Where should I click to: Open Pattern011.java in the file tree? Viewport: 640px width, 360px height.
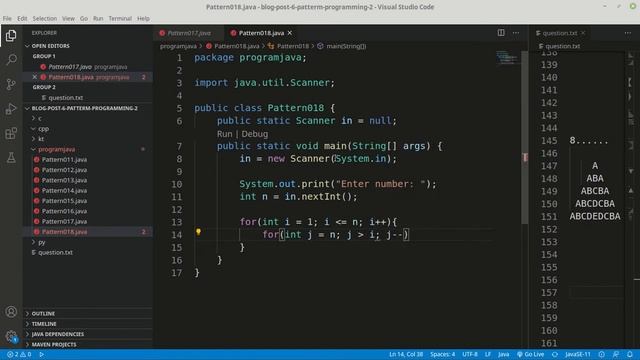coord(64,160)
